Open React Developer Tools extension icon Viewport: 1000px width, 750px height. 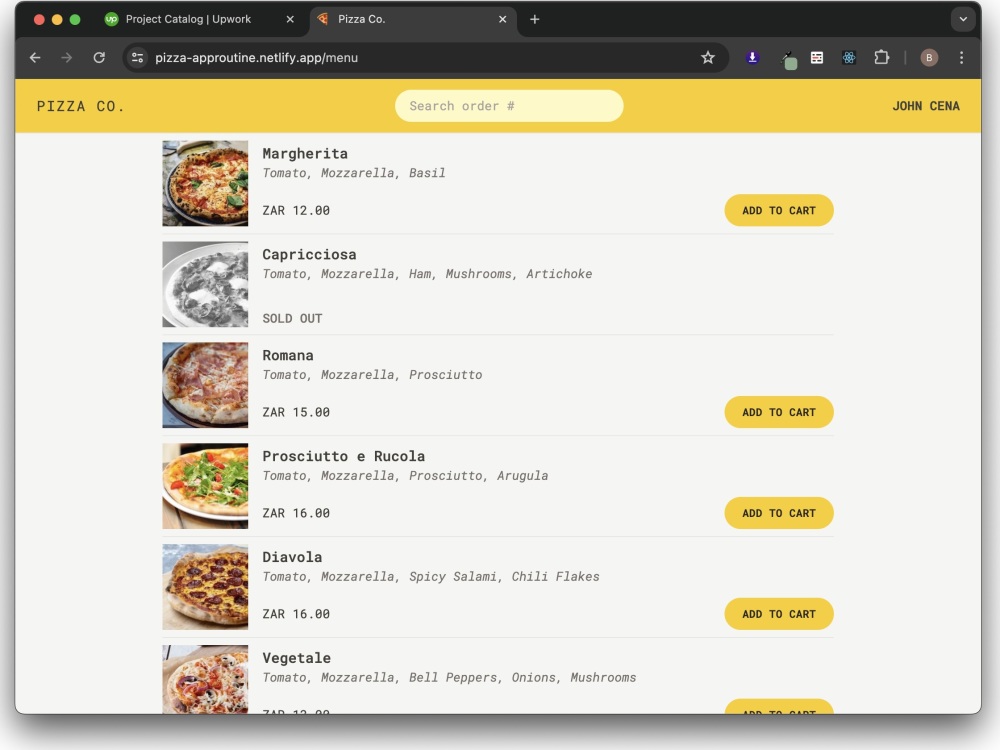[x=849, y=58]
